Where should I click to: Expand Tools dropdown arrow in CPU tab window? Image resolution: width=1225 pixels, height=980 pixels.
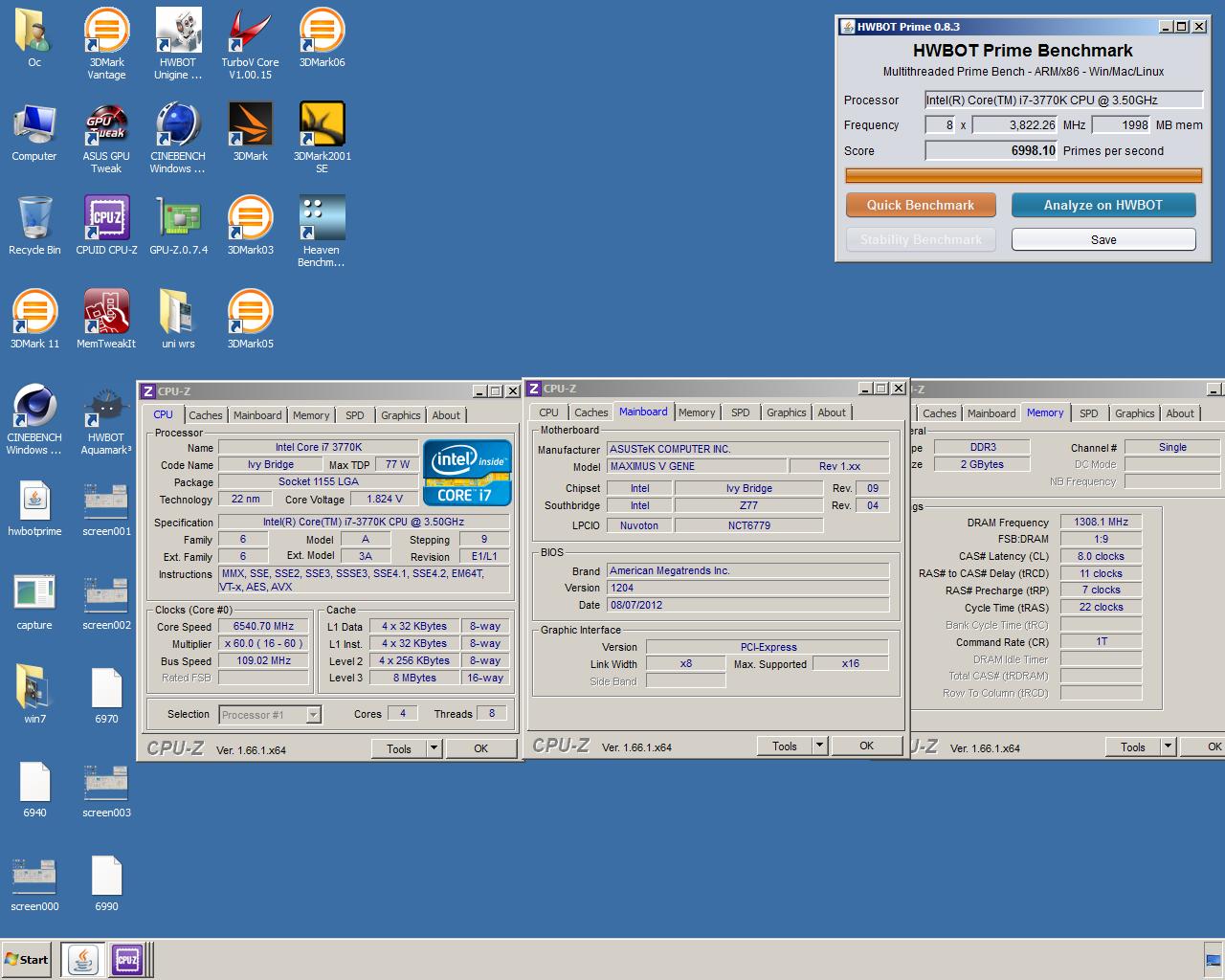pos(434,748)
